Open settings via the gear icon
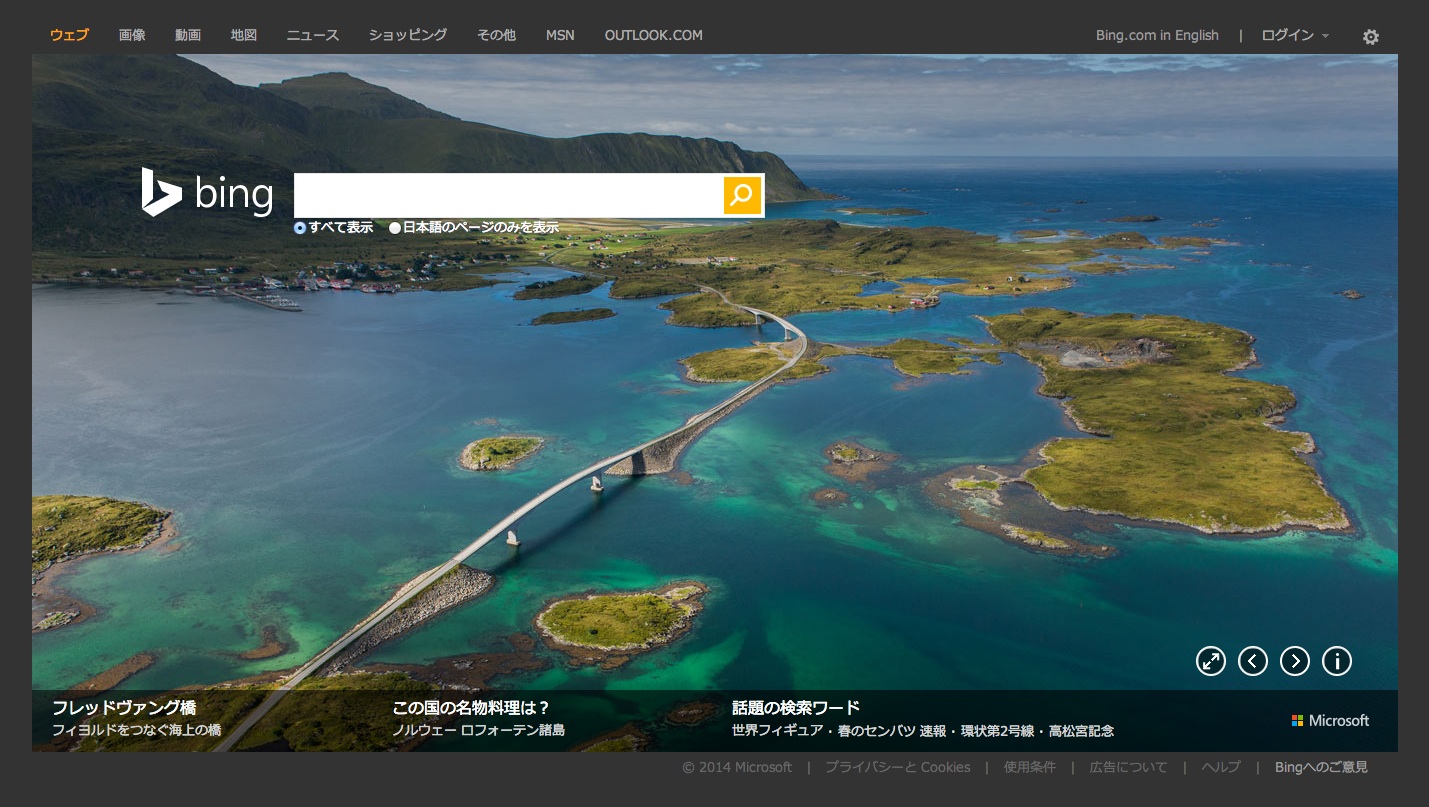1429x807 pixels. pos(1370,37)
